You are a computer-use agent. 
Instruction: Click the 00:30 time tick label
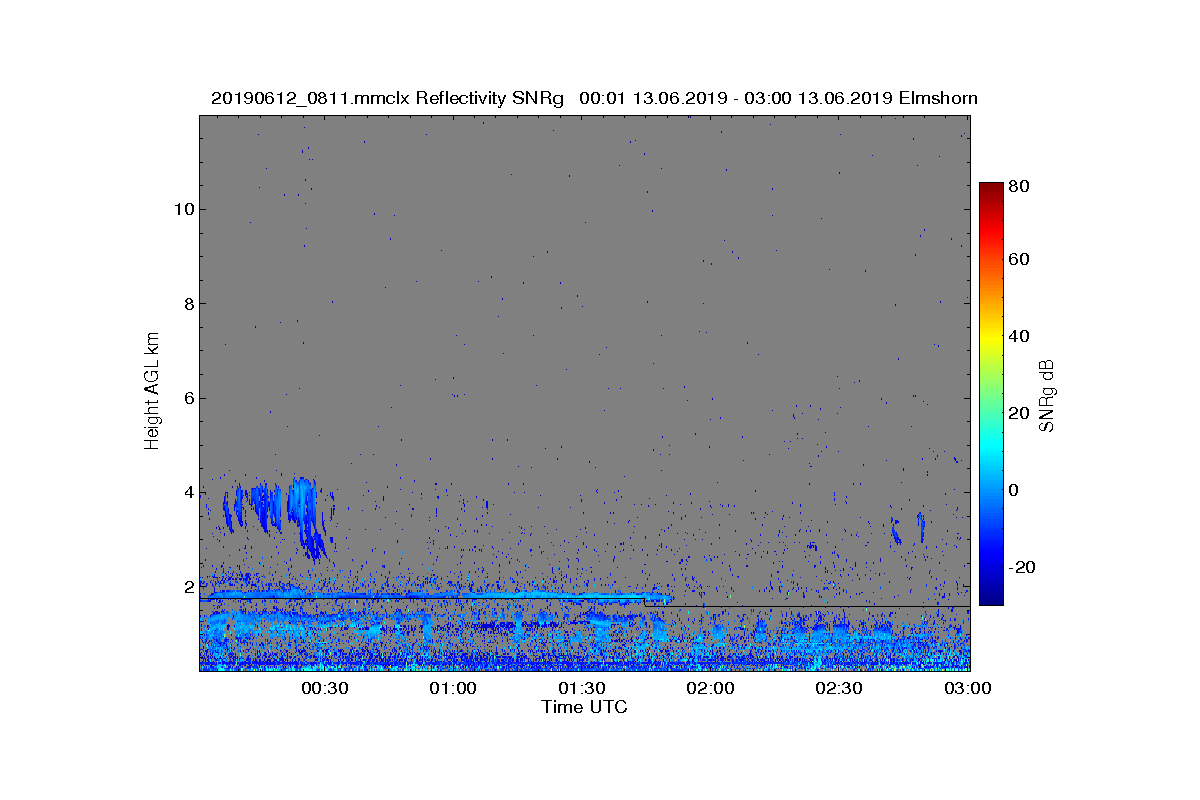[x=324, y=688]
